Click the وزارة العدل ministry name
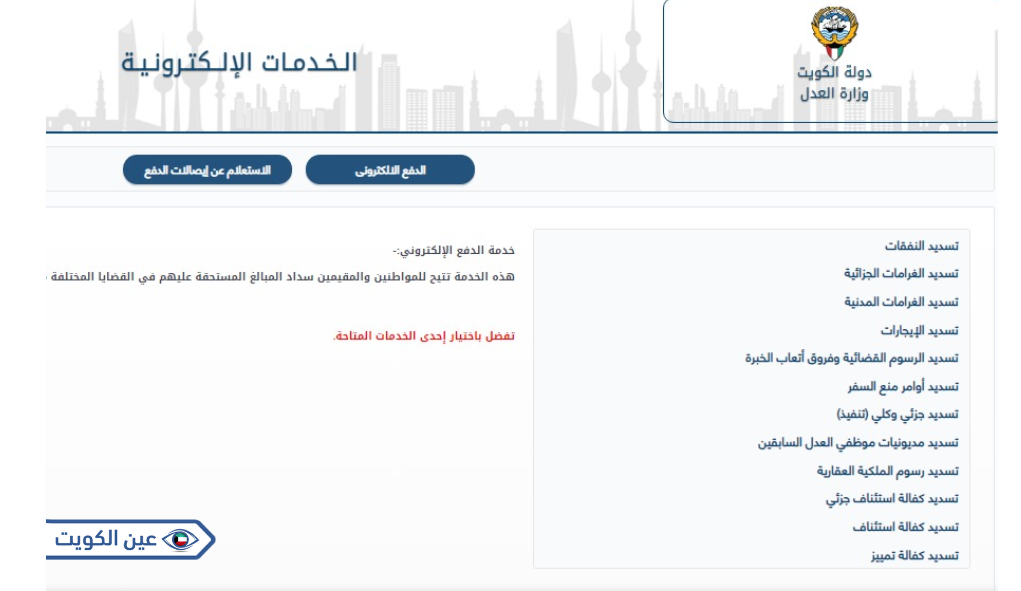 tap(836, 94)
